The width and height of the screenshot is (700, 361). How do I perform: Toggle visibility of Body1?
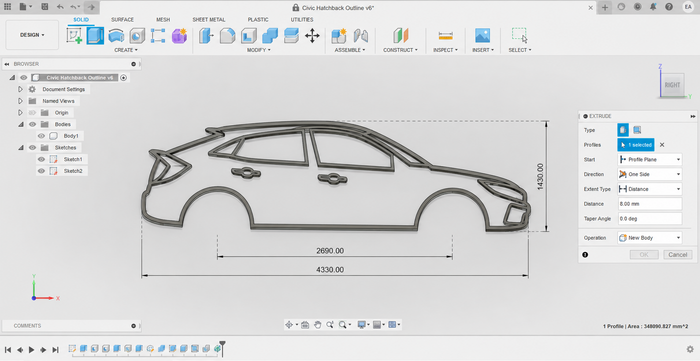pos(42,136)
